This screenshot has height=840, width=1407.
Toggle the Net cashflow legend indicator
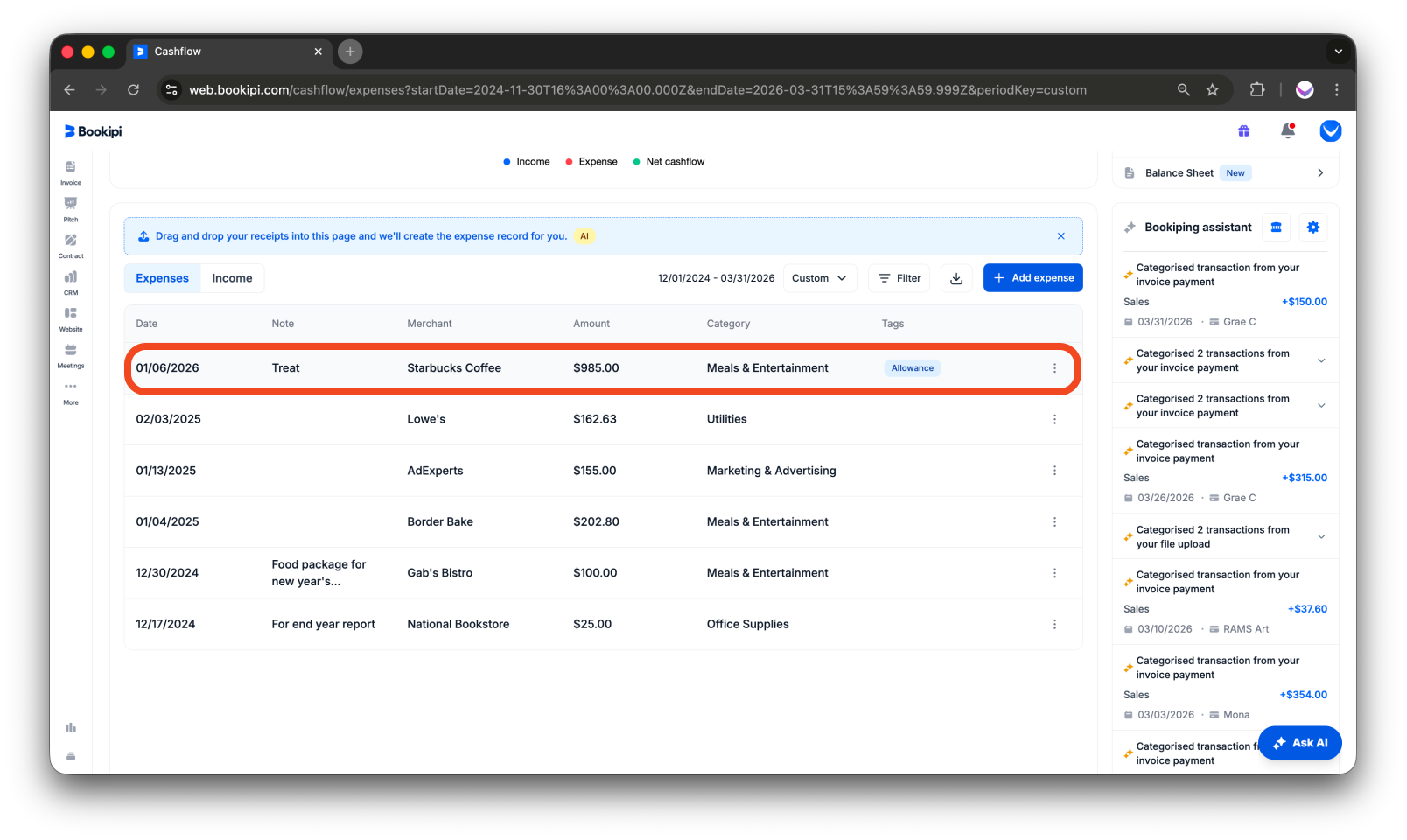(637, 161)
